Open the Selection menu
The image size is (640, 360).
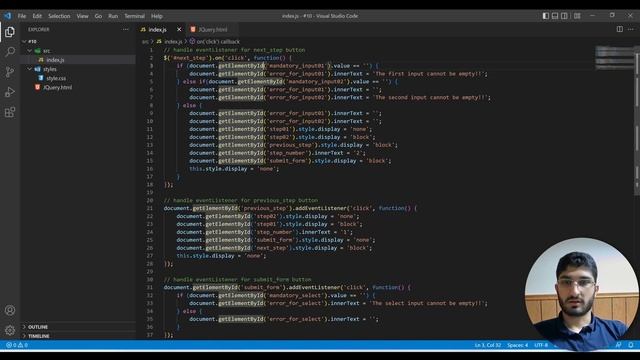point(59,16)
